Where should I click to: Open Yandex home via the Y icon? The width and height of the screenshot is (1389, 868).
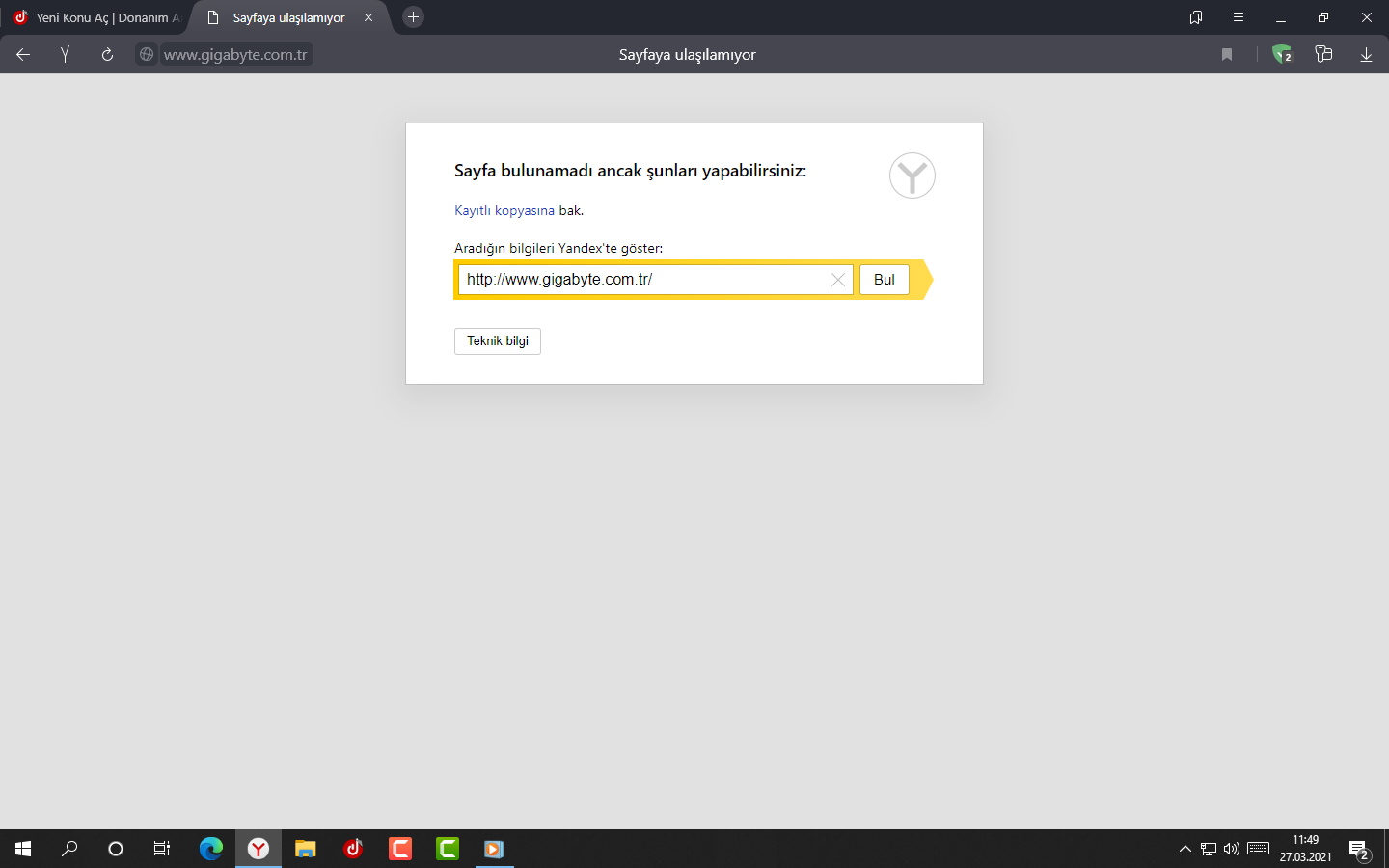click(66, 55)
